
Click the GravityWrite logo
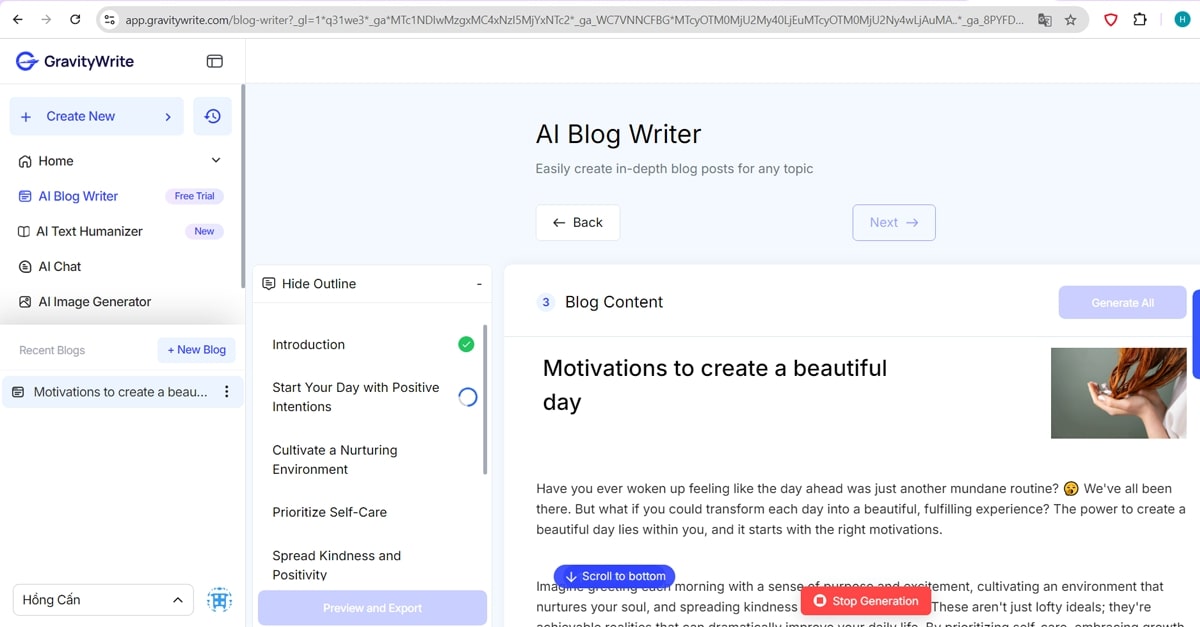tap(75, 61)
